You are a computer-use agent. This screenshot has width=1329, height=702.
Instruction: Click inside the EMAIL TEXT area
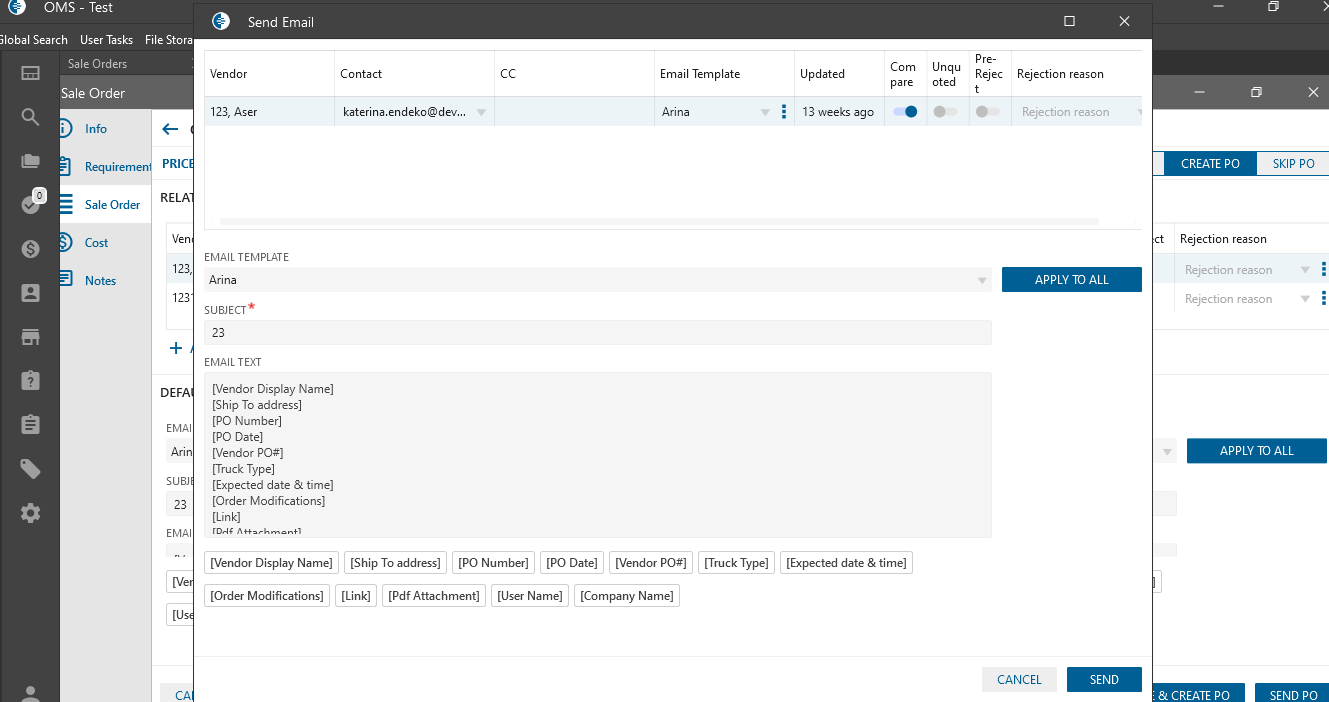tap(598, 455)
